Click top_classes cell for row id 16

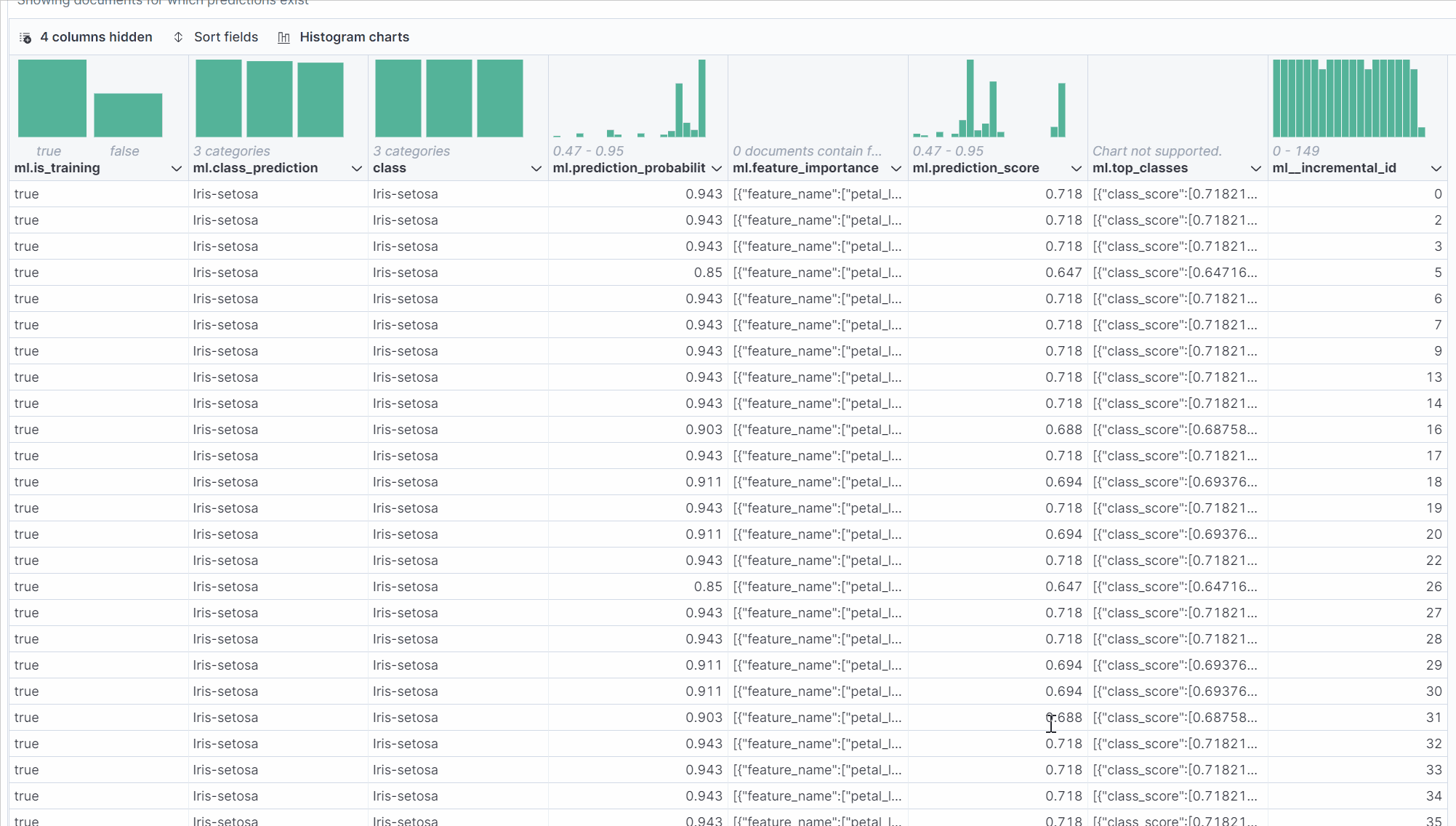(x=1175, y=430)
